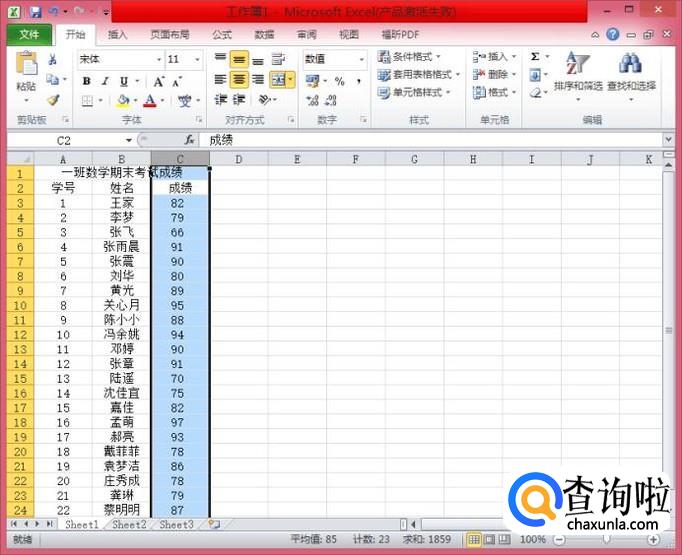Toggle Wrap Text option
Viewport: 682px width, 555px height.
point(278,59)
